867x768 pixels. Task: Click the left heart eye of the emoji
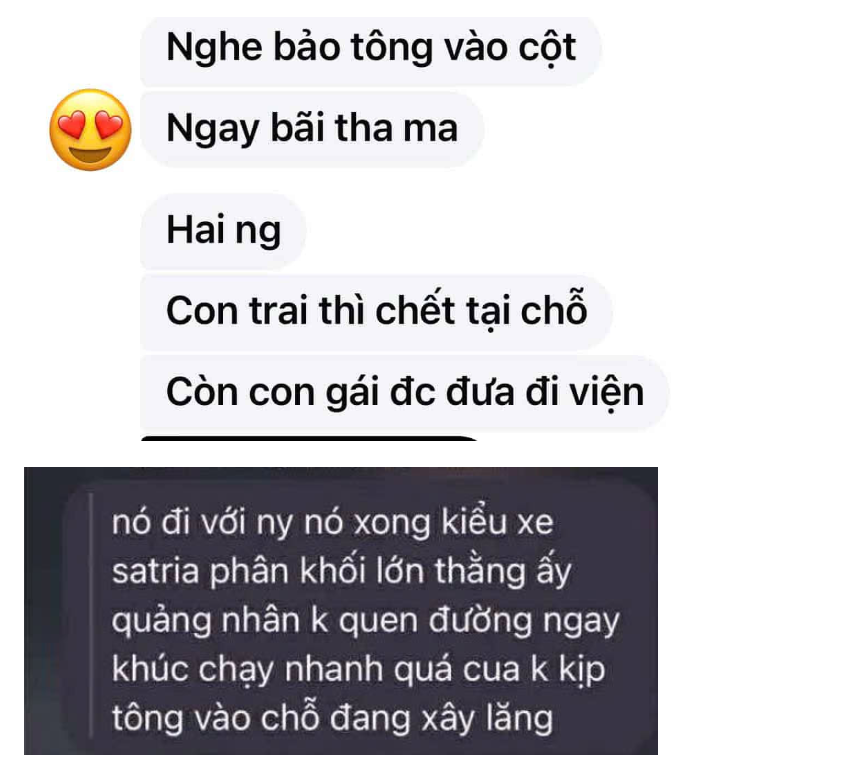click(72, 125)
